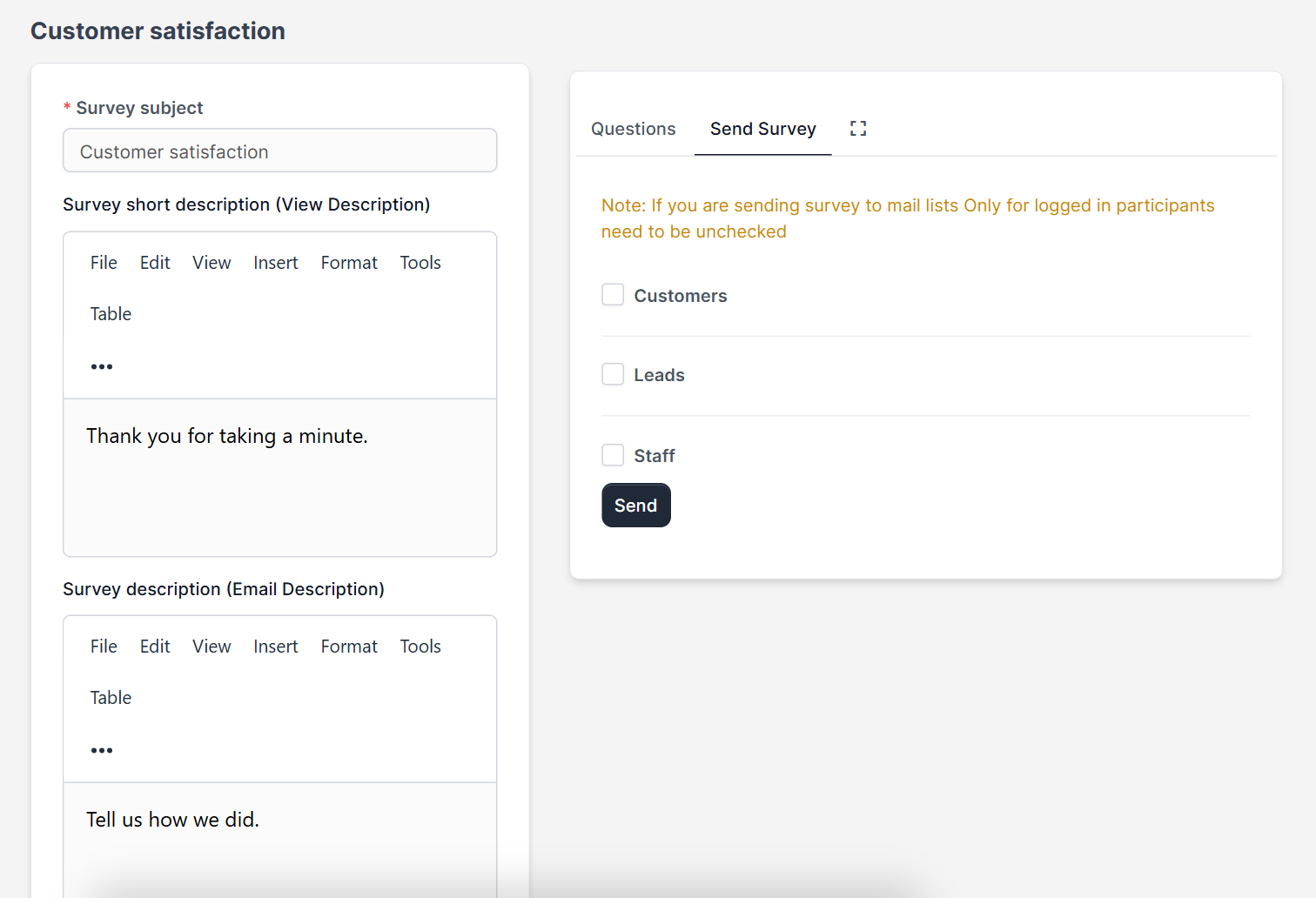
Task: Click the Send button
Action: coord(636,506)
